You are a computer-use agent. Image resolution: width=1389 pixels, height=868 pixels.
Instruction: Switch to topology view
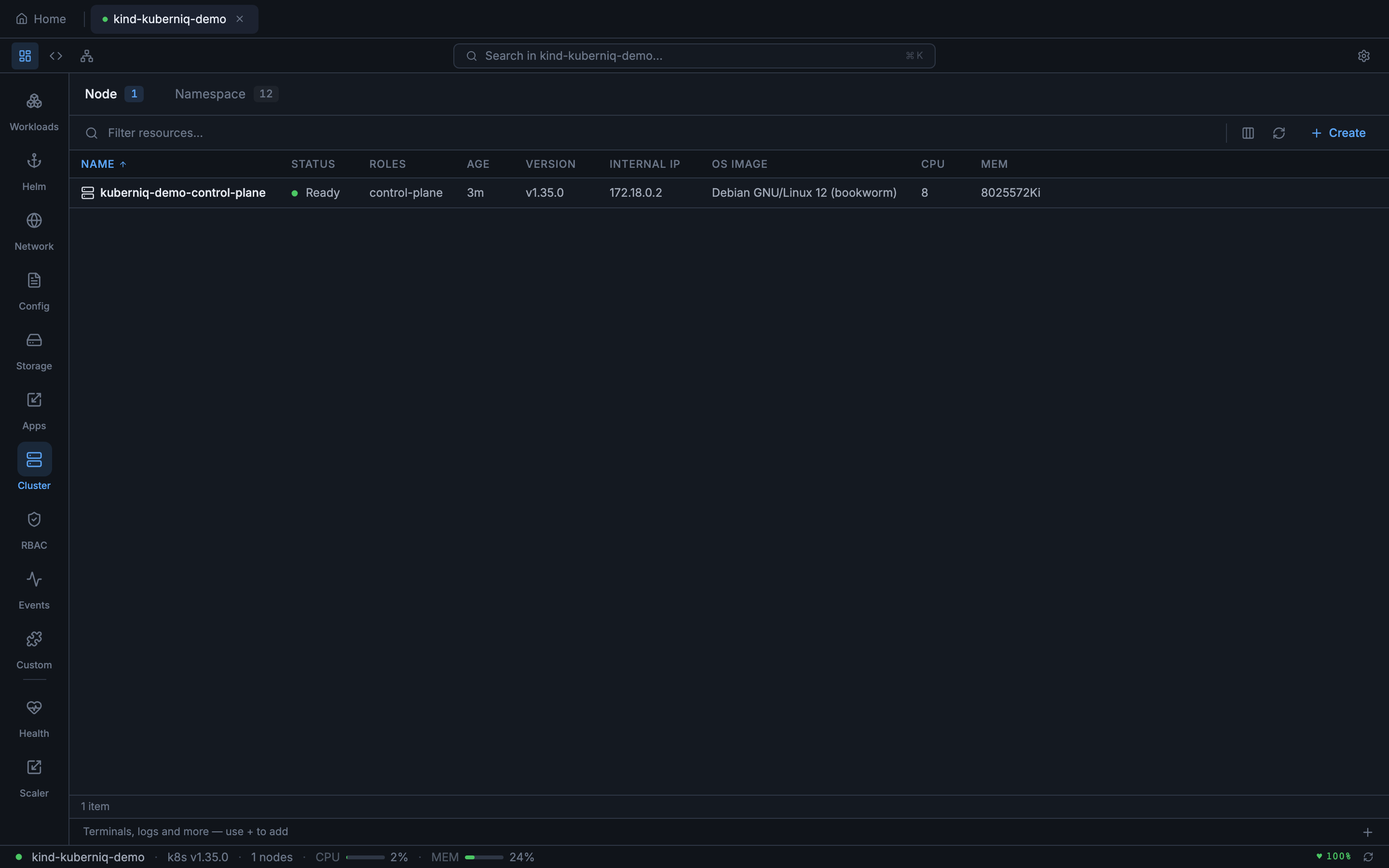tap(86, 55)
